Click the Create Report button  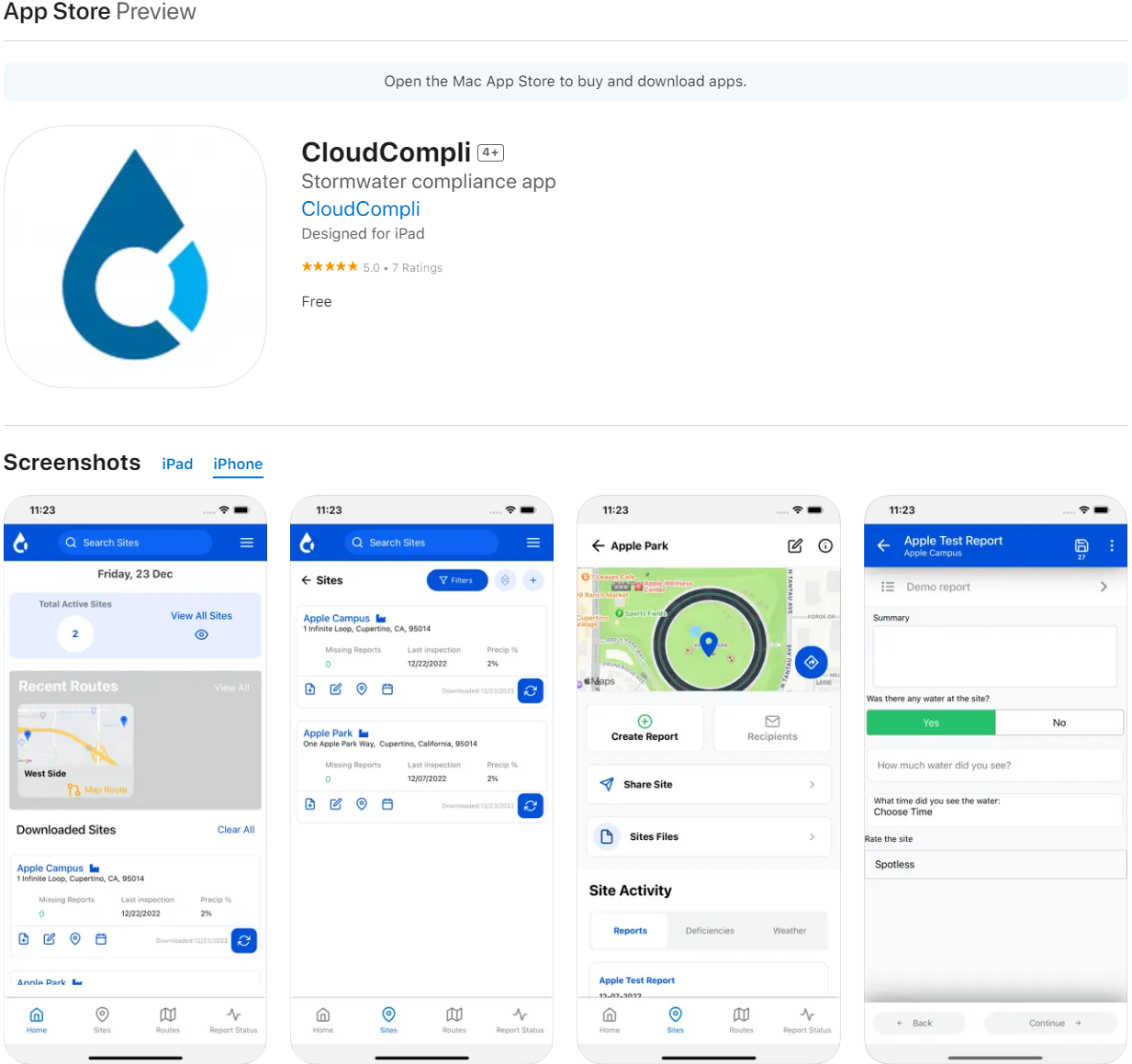pyautogui.click(x=644, y=728)
